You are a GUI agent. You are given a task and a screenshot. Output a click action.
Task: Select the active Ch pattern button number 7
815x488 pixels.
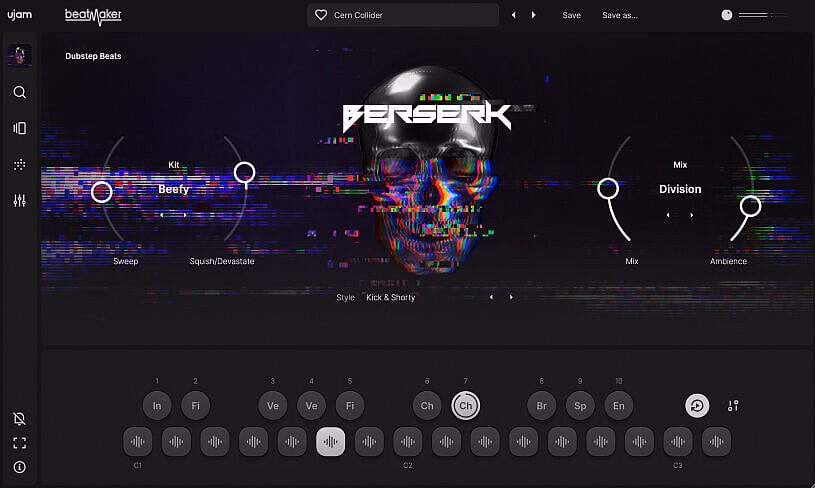tap(466, 405)
